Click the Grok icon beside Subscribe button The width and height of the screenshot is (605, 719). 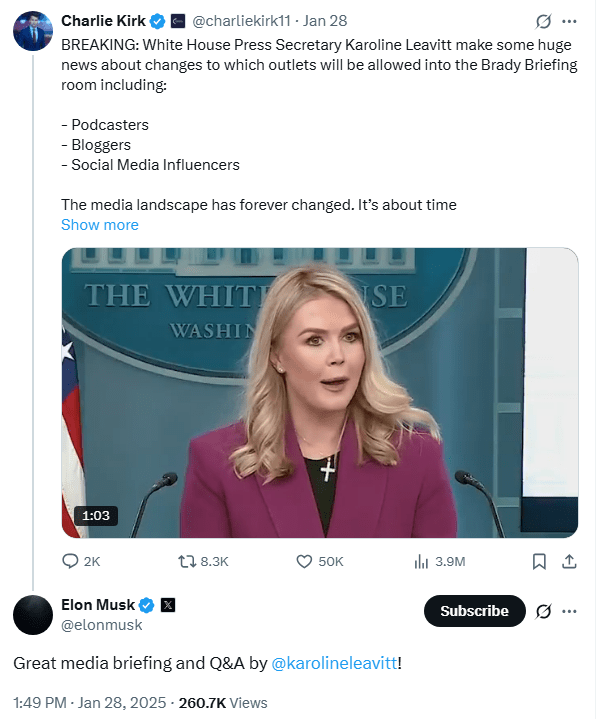(544, 611)
